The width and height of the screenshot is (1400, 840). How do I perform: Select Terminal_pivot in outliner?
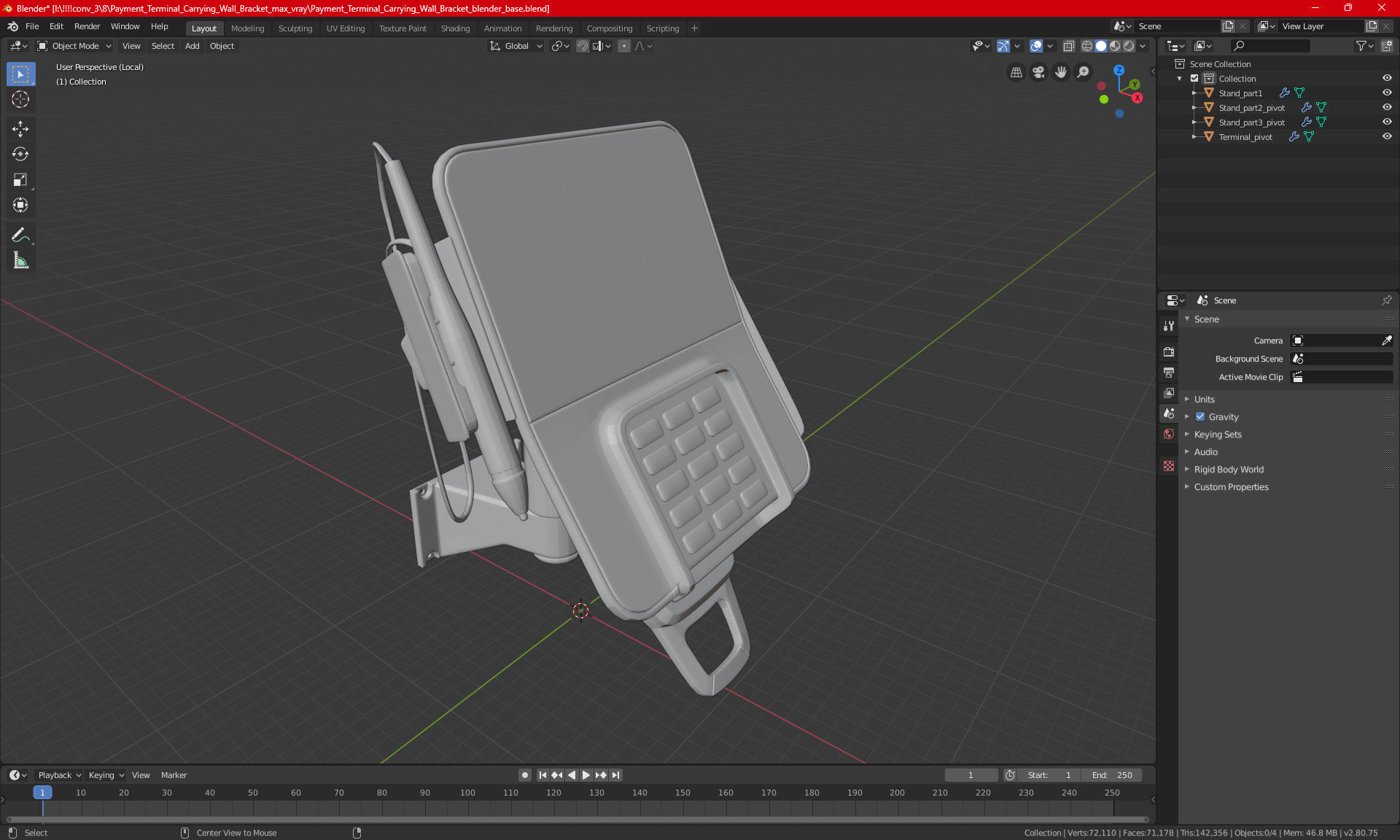(x=1245, y=137)
